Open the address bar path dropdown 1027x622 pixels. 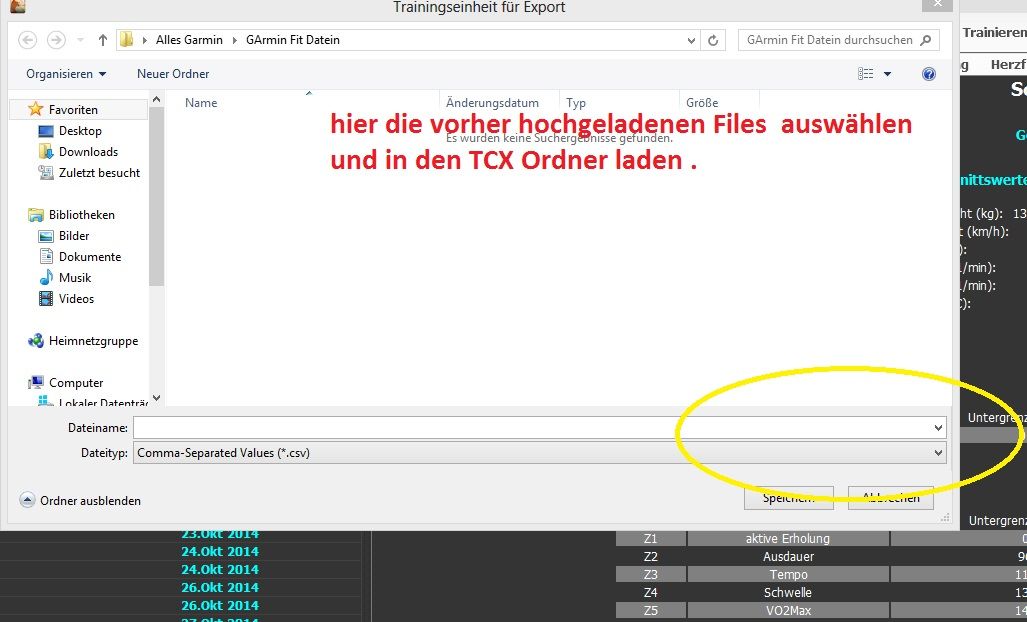[691, 40]
